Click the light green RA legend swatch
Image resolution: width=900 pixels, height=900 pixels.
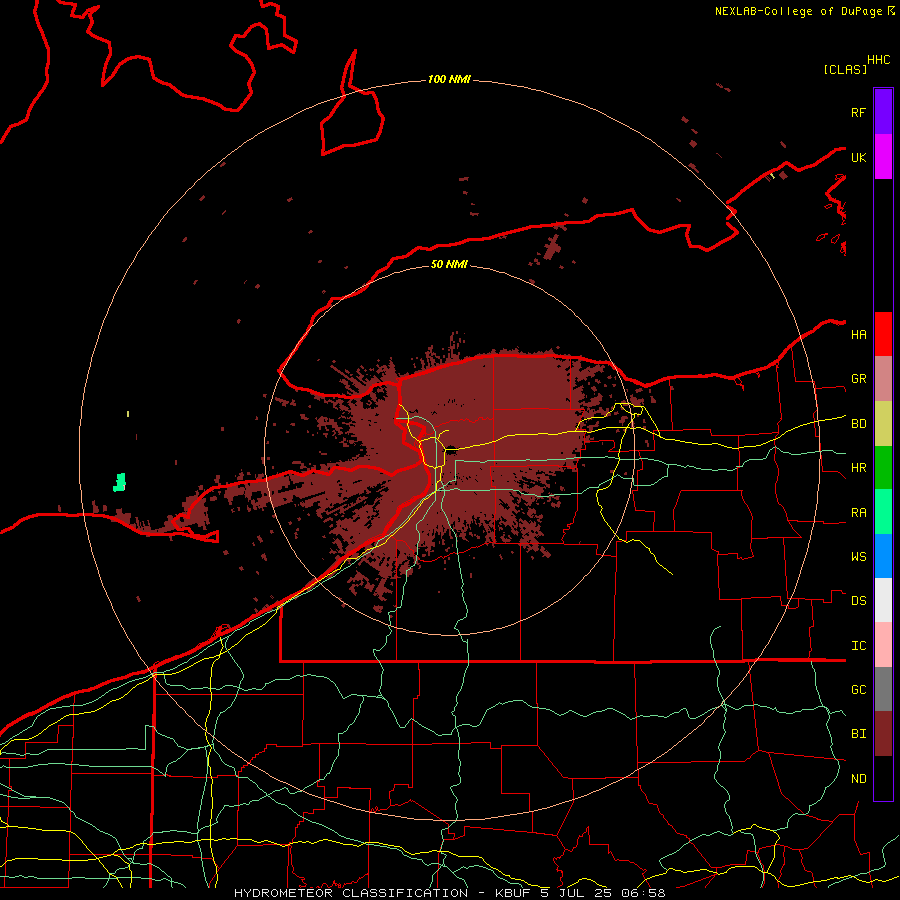click(883, 512)
